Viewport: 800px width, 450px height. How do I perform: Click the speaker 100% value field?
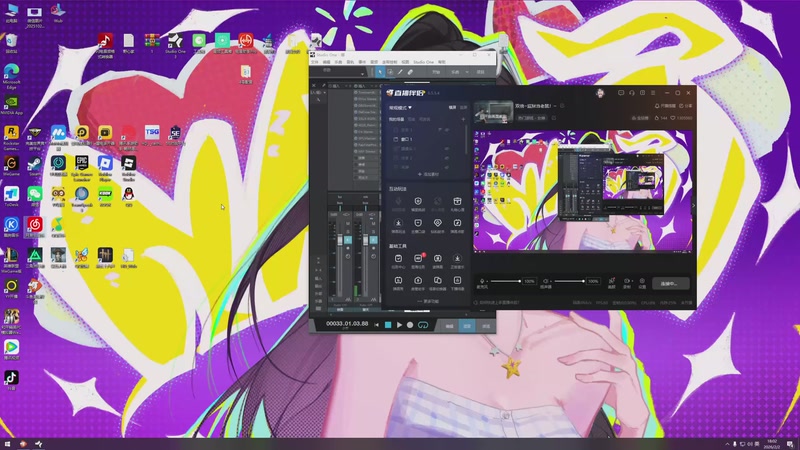[593, 281]
